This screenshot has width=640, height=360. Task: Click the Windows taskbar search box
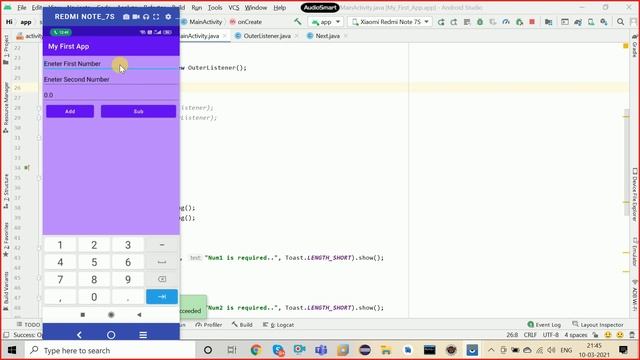(x=110, y=350)
